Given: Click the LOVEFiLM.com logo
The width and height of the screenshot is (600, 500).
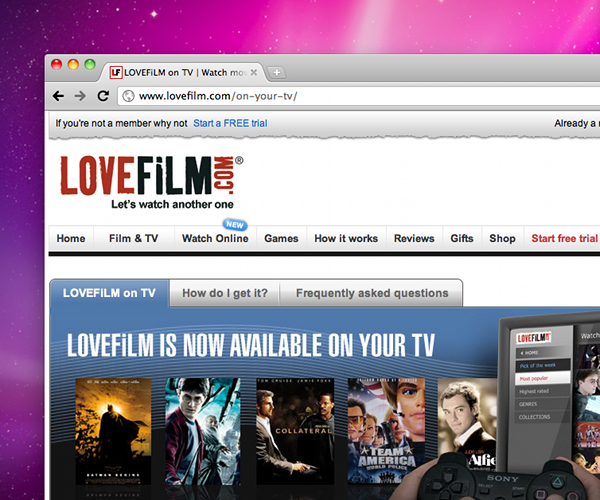Looking at the screenshot, I should [152, 175].
